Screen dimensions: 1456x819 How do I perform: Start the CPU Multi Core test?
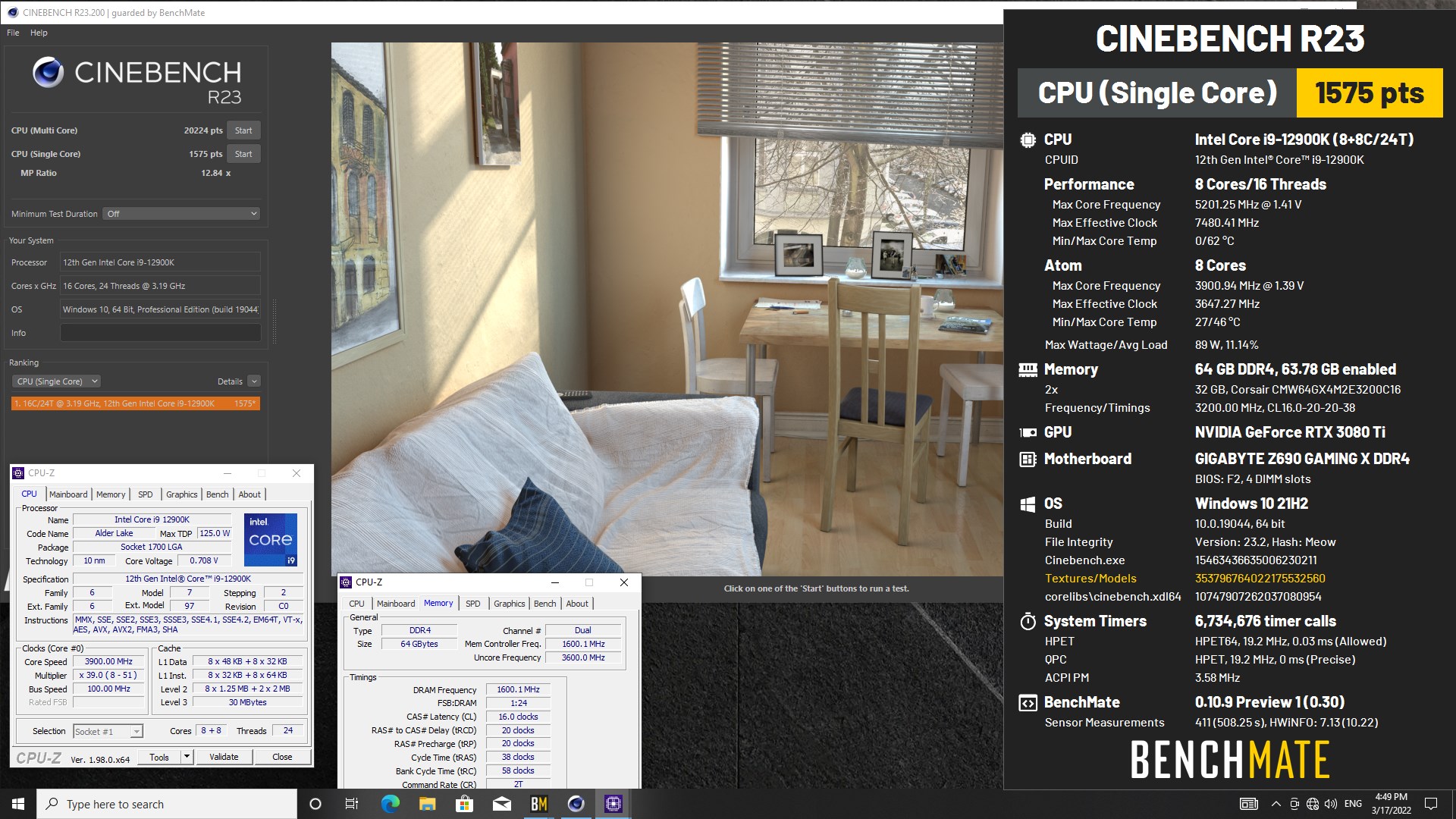point(243,130)
